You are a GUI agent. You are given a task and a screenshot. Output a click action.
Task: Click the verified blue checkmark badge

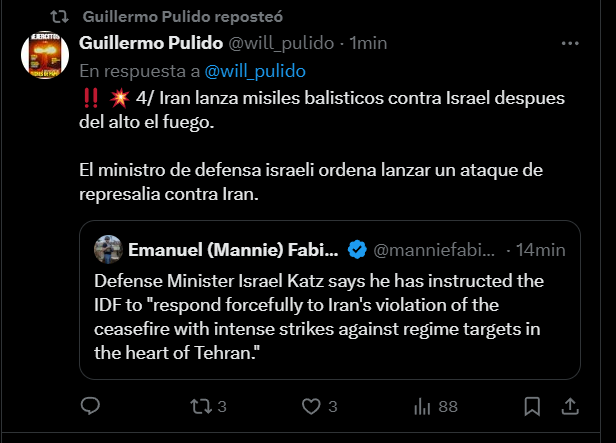click(357, 249)
